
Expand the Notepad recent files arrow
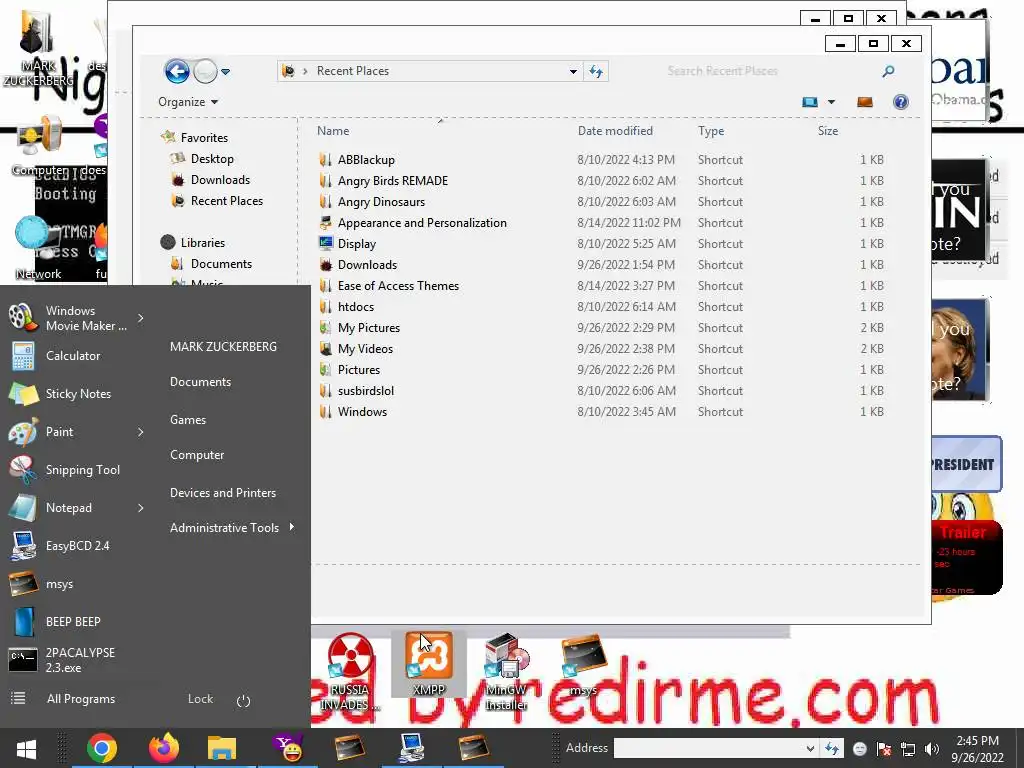point(140,507)
